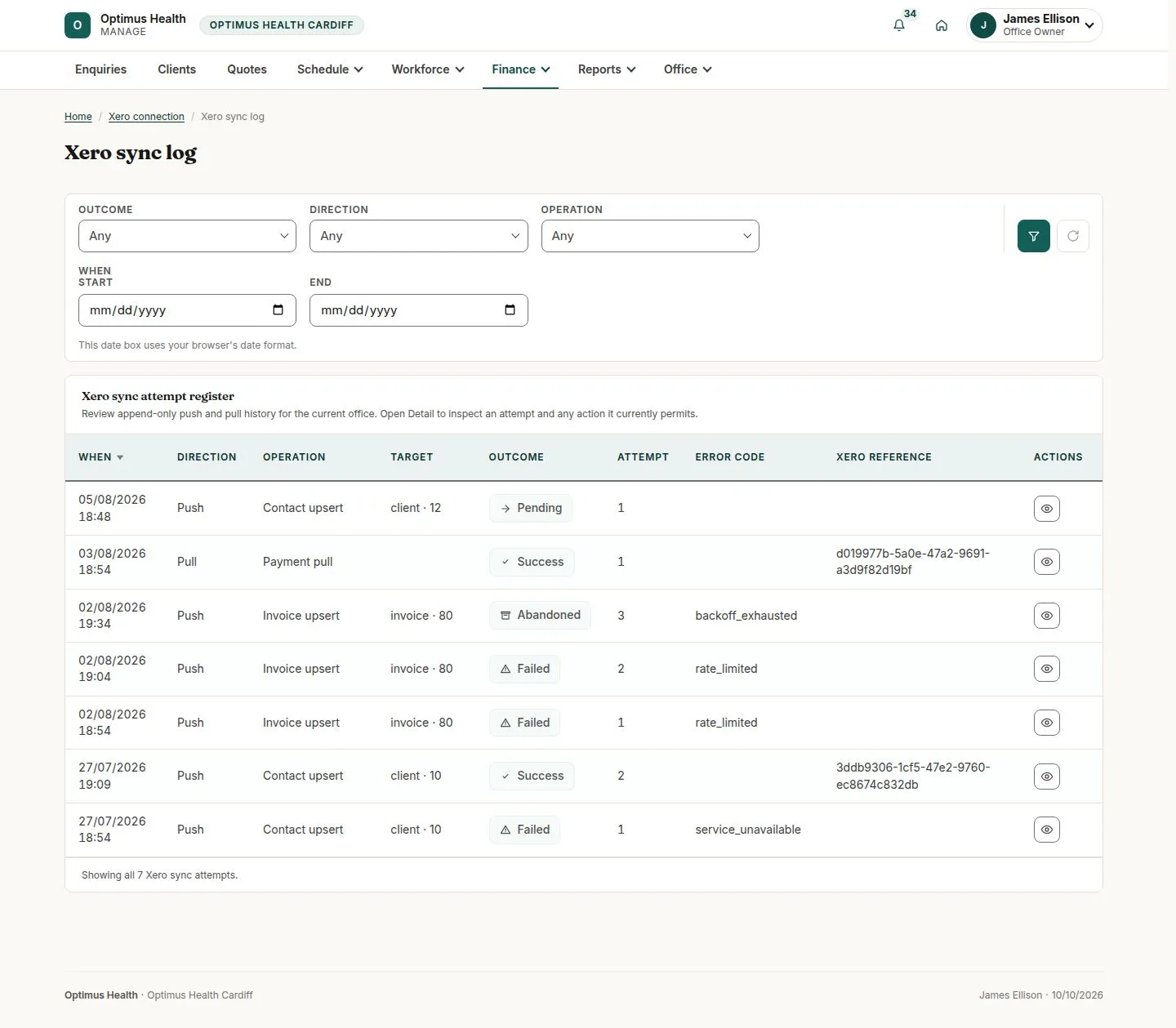Apply filters with the green funnel button
The height and width of the screenshot is (1028, 1176).
point(1034,236)
